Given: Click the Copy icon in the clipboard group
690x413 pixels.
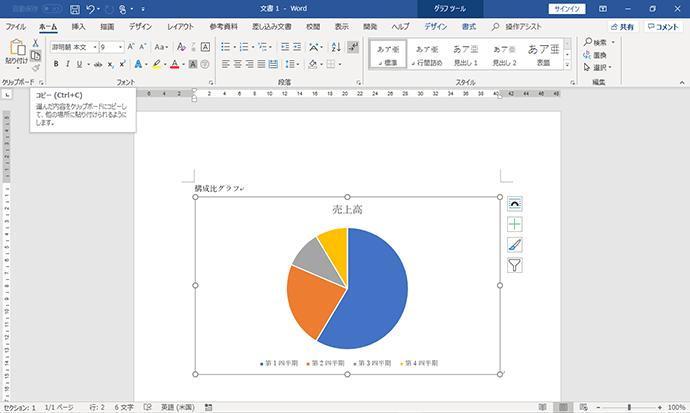Looking at the screenshot, I should tap(36, 56).
